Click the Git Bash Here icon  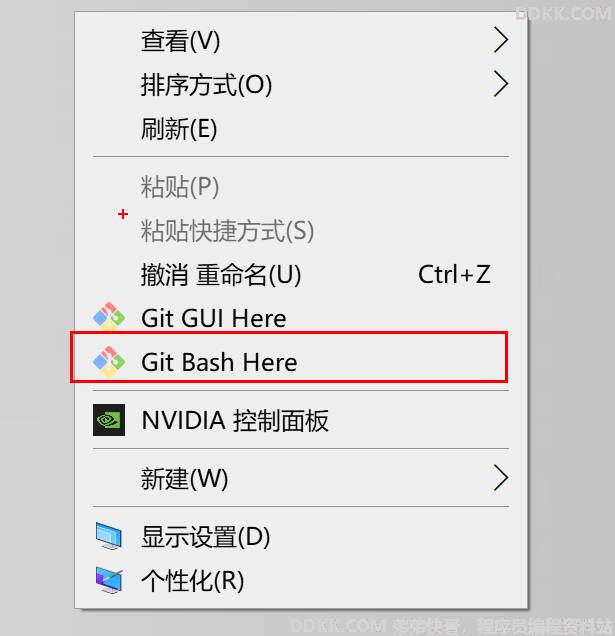pos(109,361)
